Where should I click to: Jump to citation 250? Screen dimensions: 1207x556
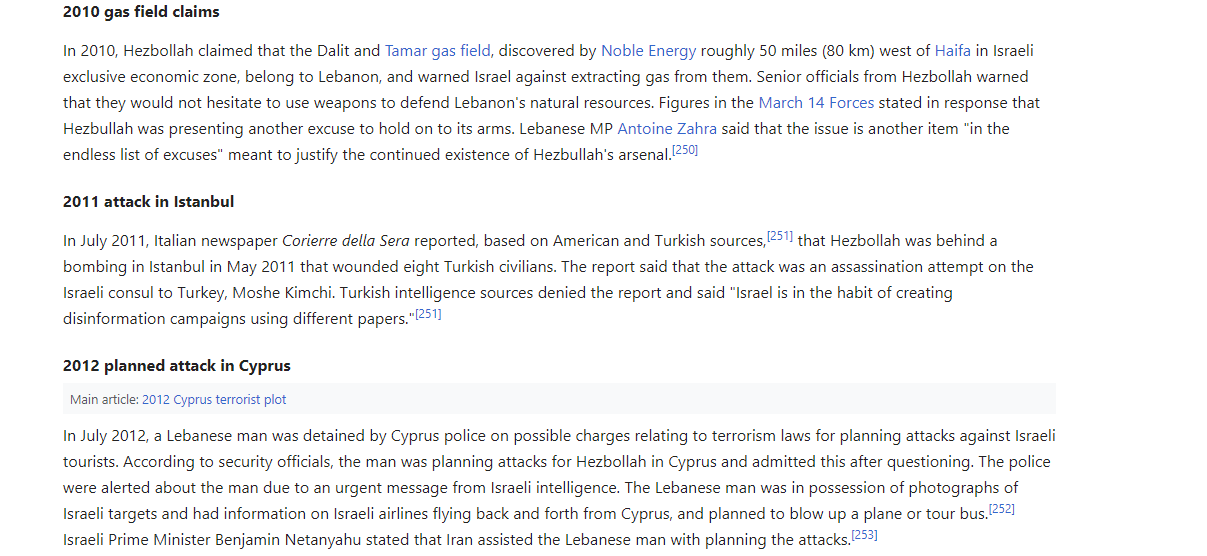pos(685,150)
